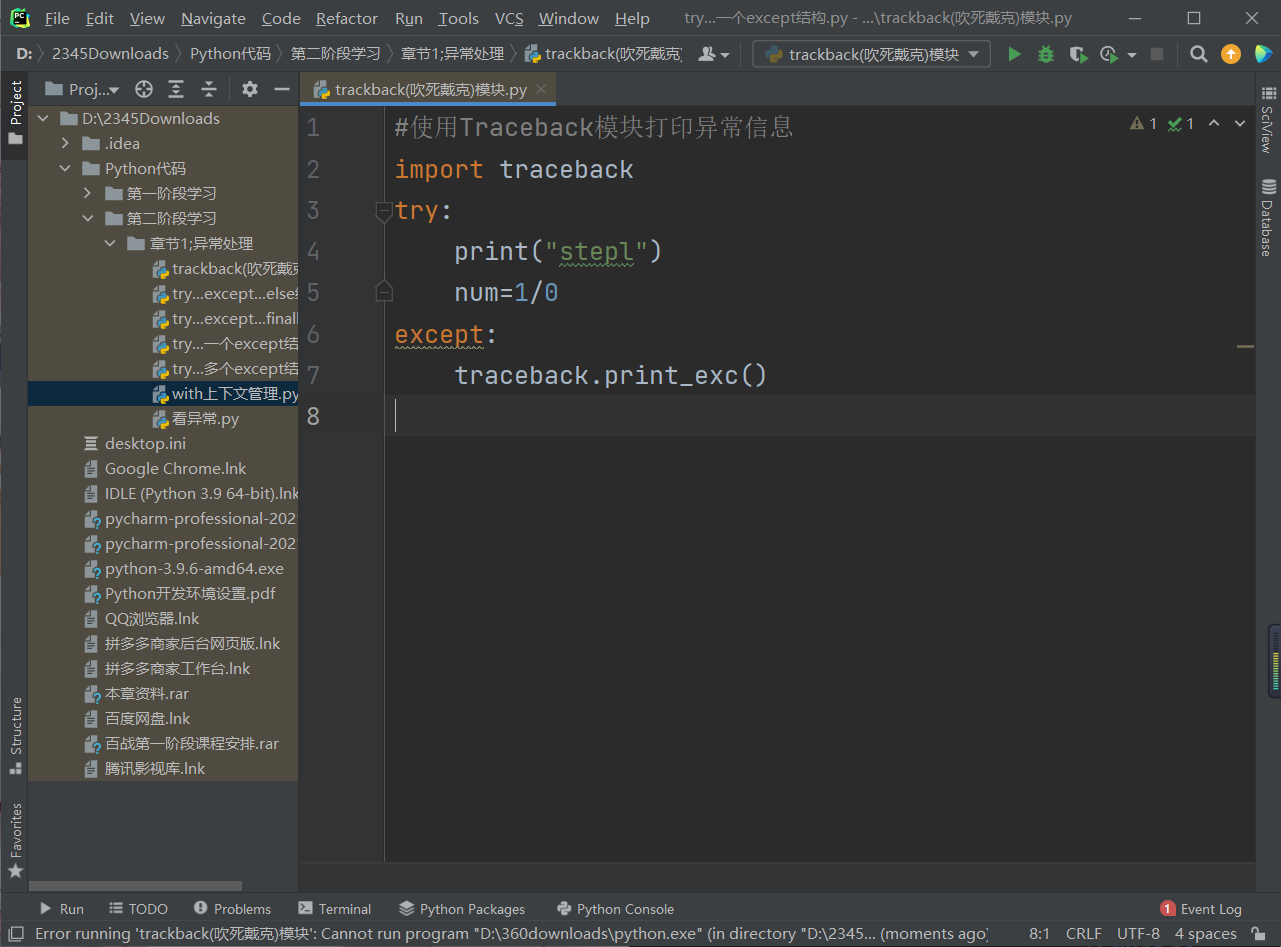Image resolution: width=1281 pixels, height=947 pixels.
Task: Select 百度网盘.lnk file
Action: point(163,718)
